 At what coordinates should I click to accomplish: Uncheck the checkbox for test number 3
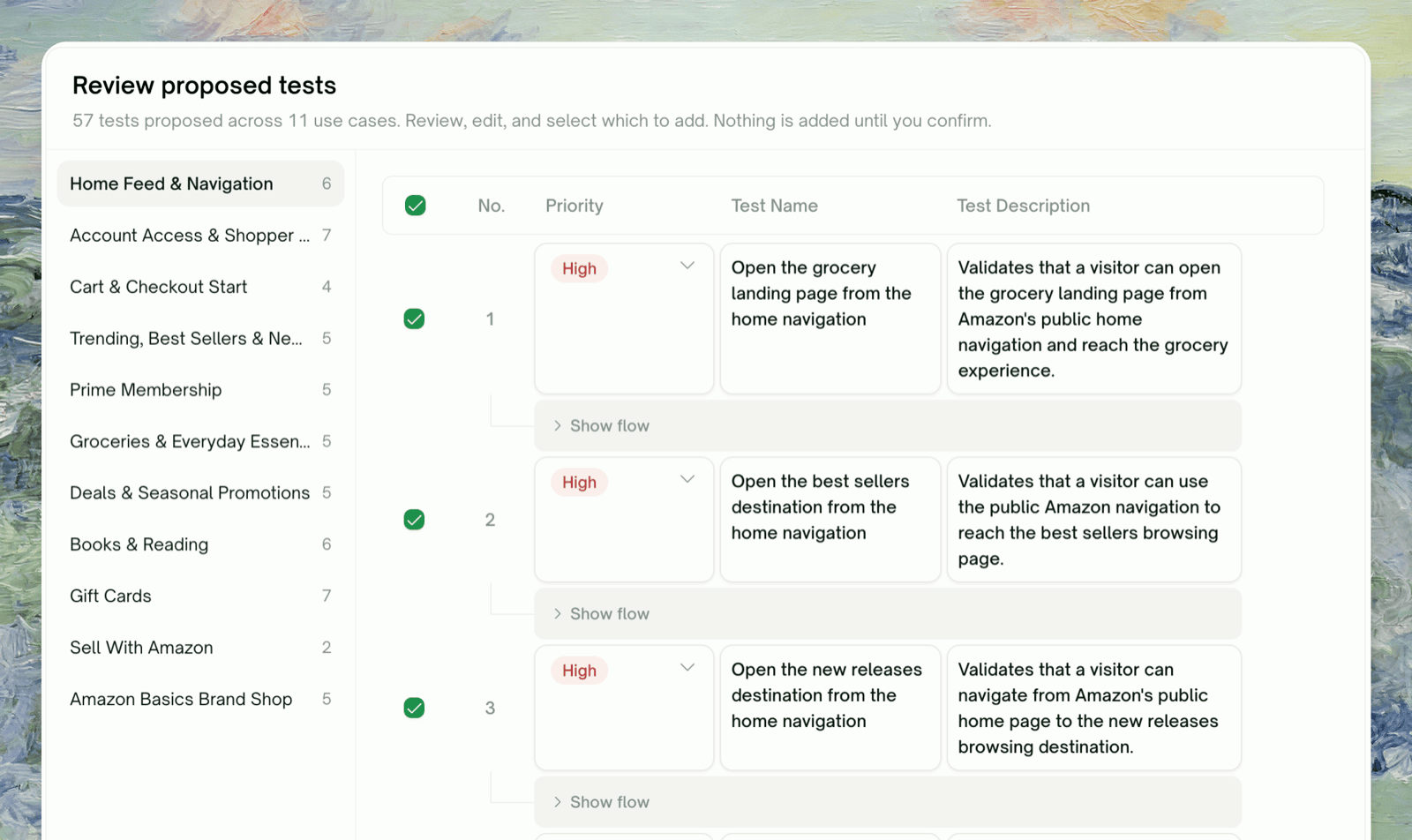click(x=414, y=708)
